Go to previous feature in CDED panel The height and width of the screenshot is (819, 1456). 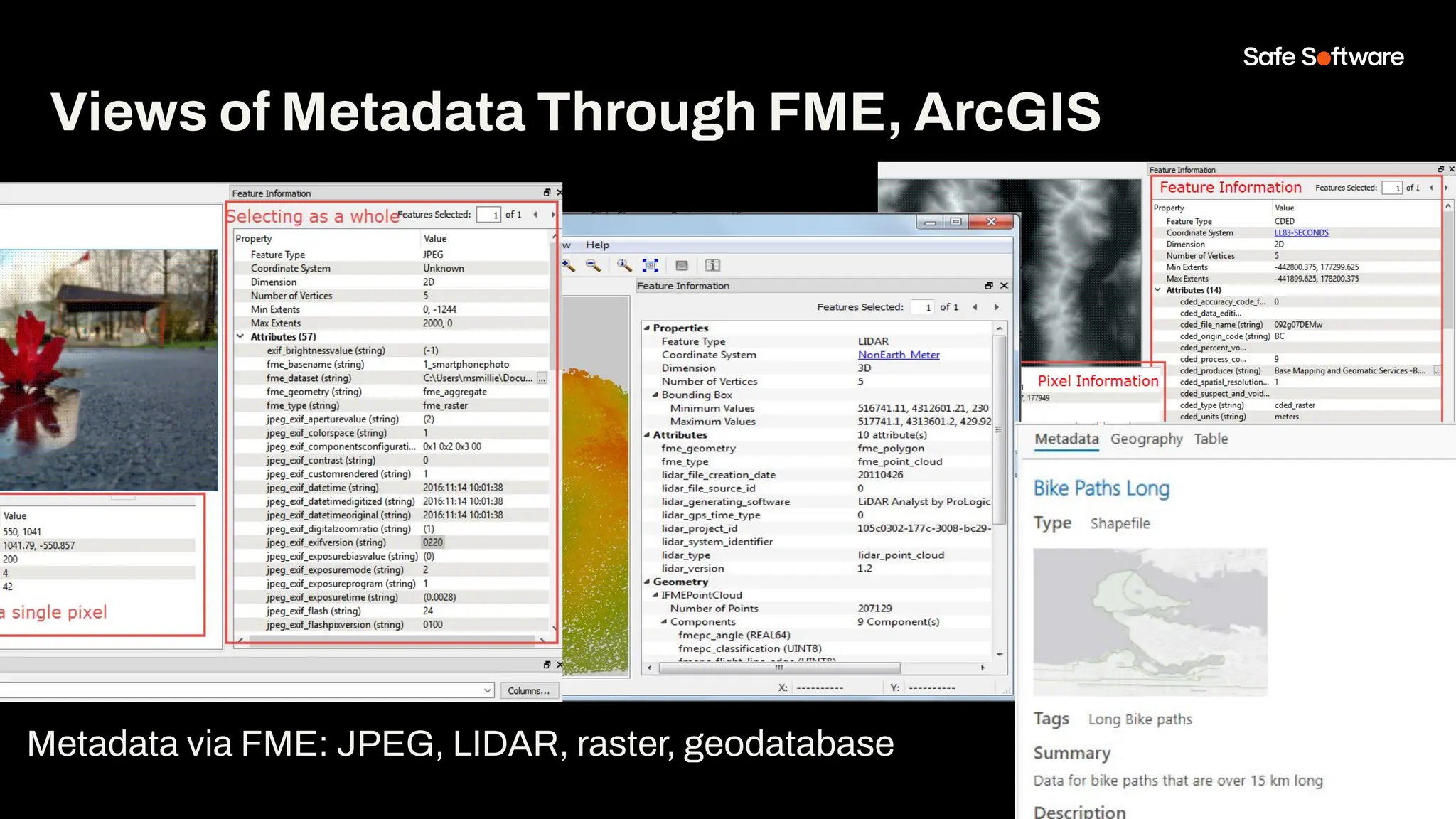coord(1431,188)
